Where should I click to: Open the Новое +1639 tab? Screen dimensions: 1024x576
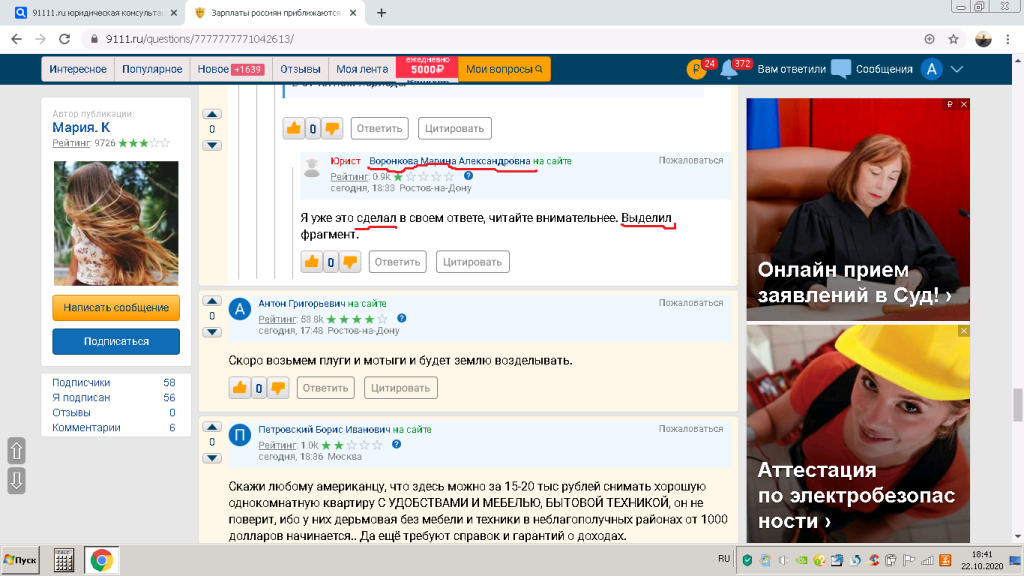(231, 69)
